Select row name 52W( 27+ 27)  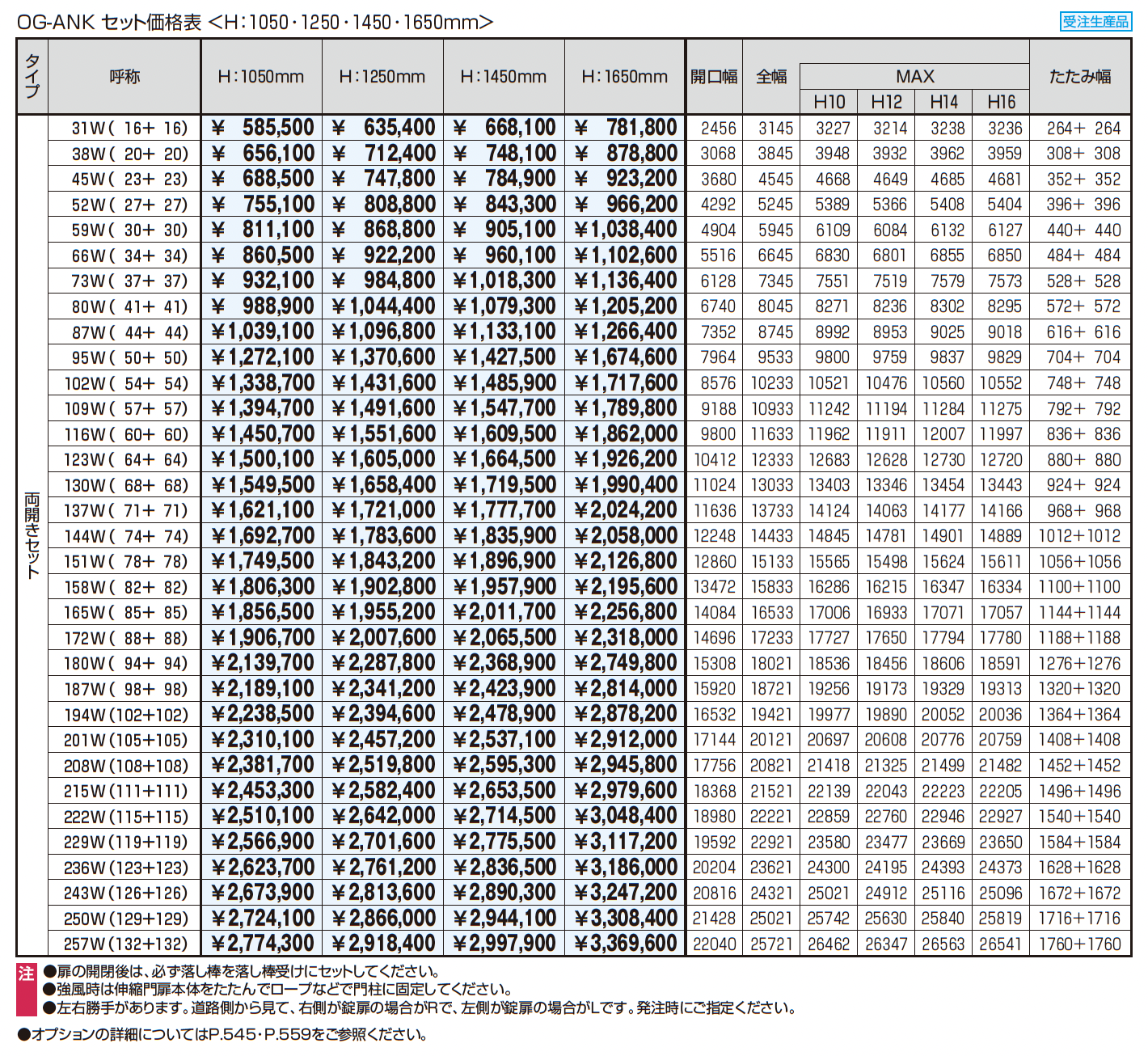point(129,205)
